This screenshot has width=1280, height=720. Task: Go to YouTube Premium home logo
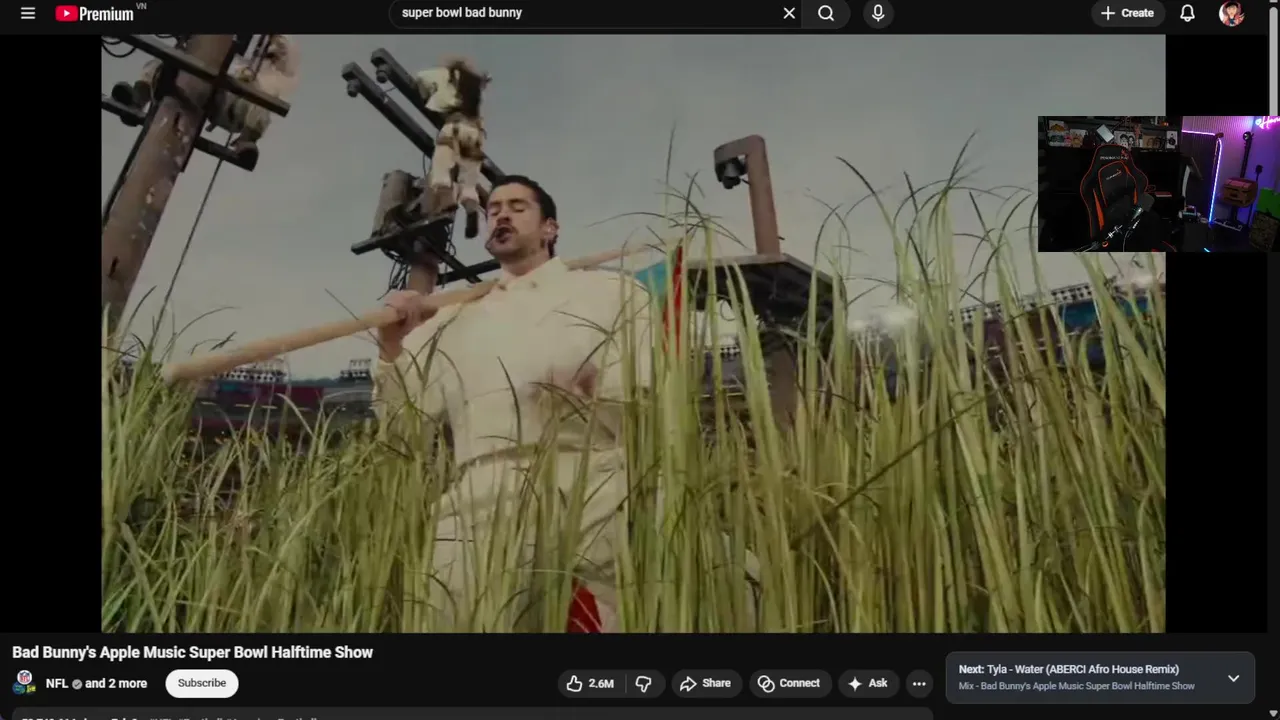pyautogui.click(x=96, y=13)
